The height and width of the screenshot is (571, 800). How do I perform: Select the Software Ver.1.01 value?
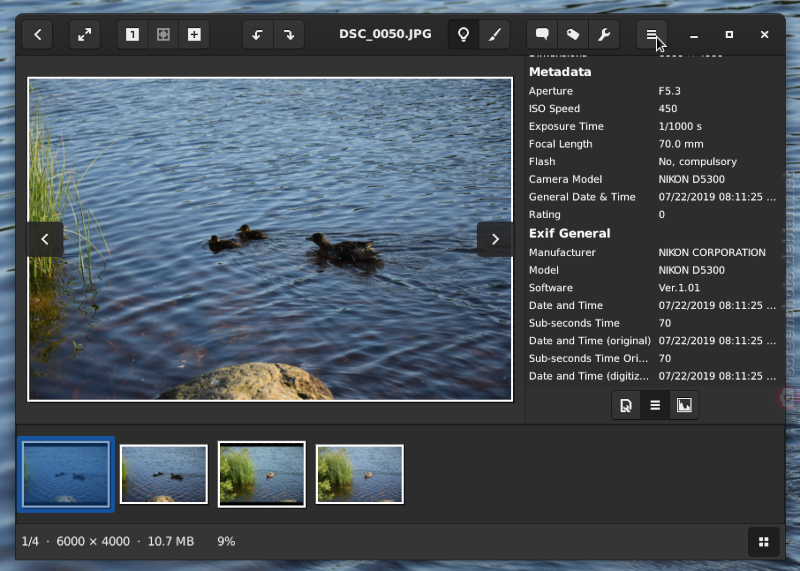(679, 288)
